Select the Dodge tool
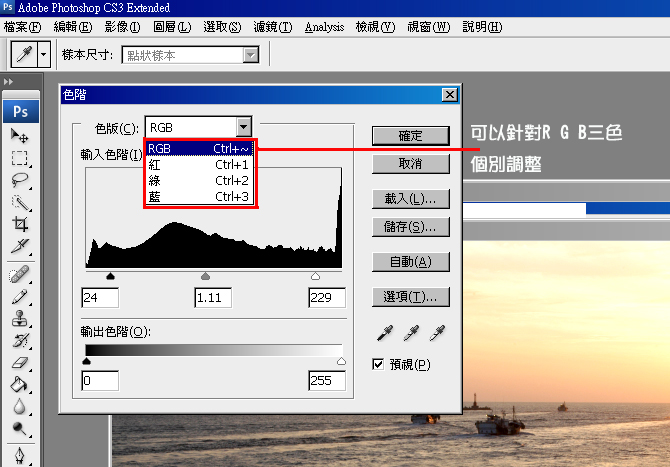 (20, 428)
